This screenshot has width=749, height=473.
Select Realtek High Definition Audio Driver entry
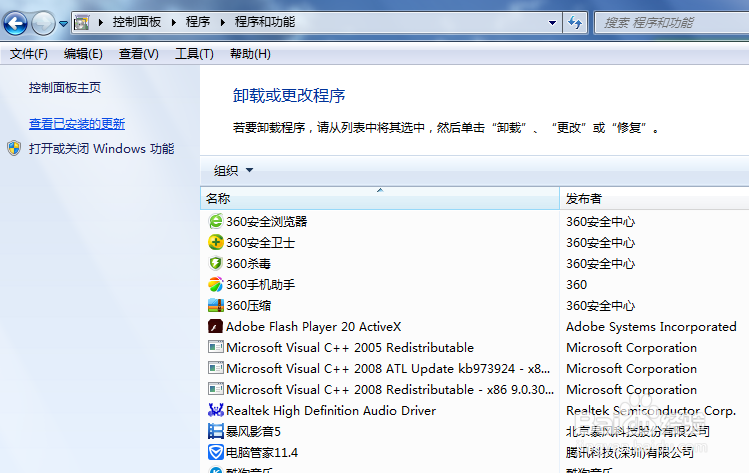tap(331, 411)
